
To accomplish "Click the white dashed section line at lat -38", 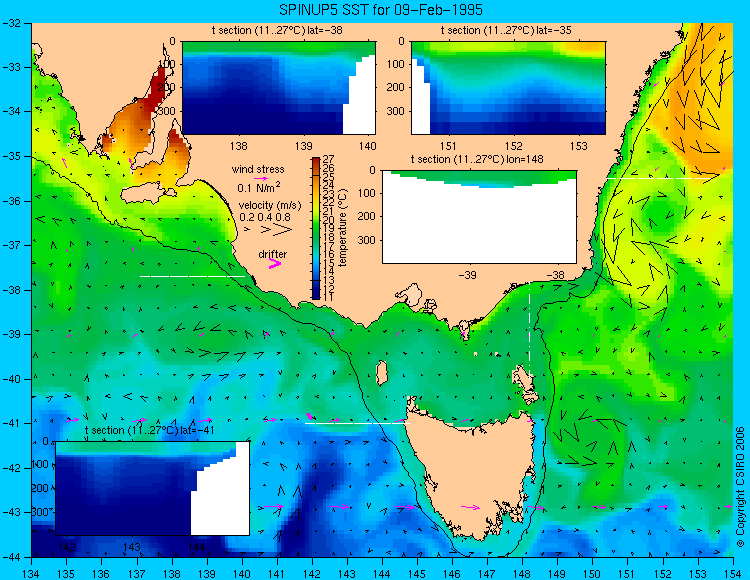I will click(x=192, y=276).
